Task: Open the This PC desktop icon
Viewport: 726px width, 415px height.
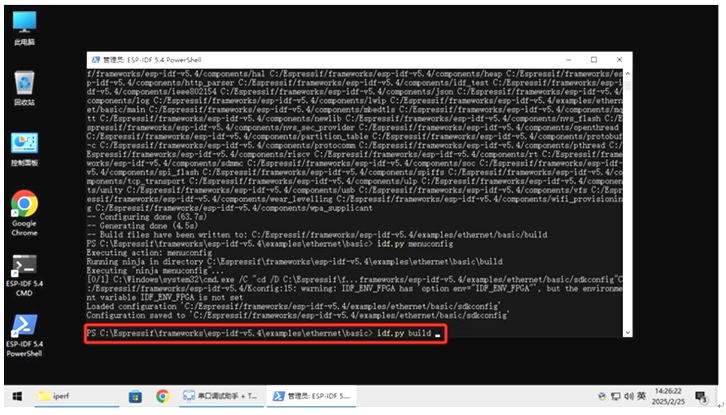Action: tap(24, 28)
